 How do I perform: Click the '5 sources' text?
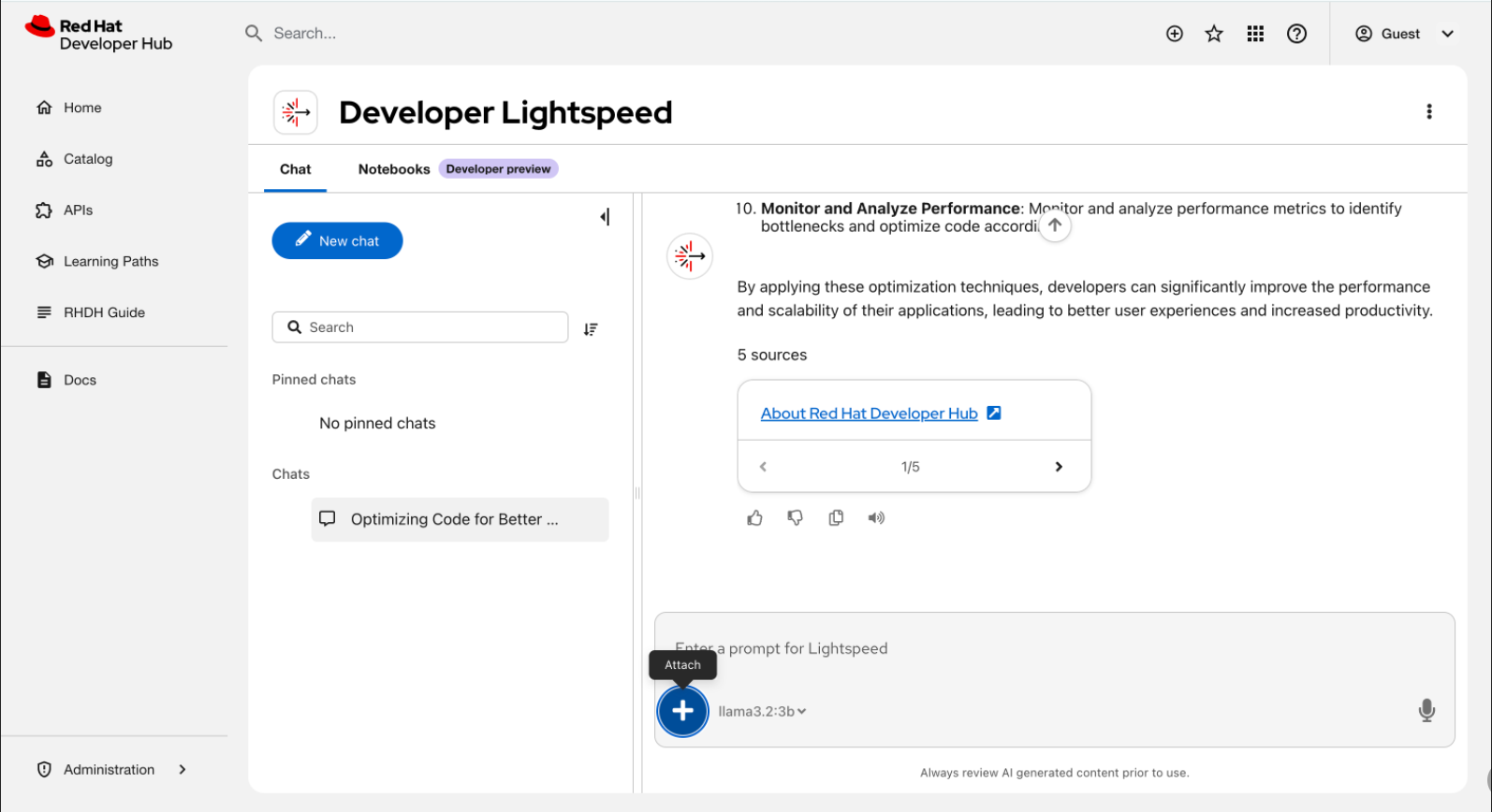coord(772,355)
